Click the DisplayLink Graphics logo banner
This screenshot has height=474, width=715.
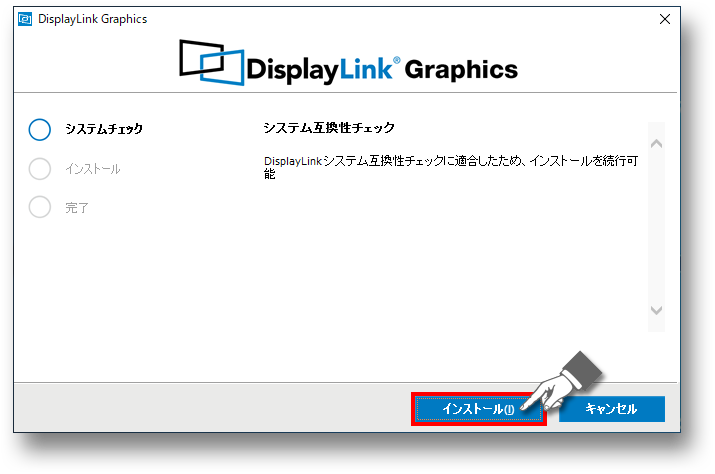tap(348, 63)
